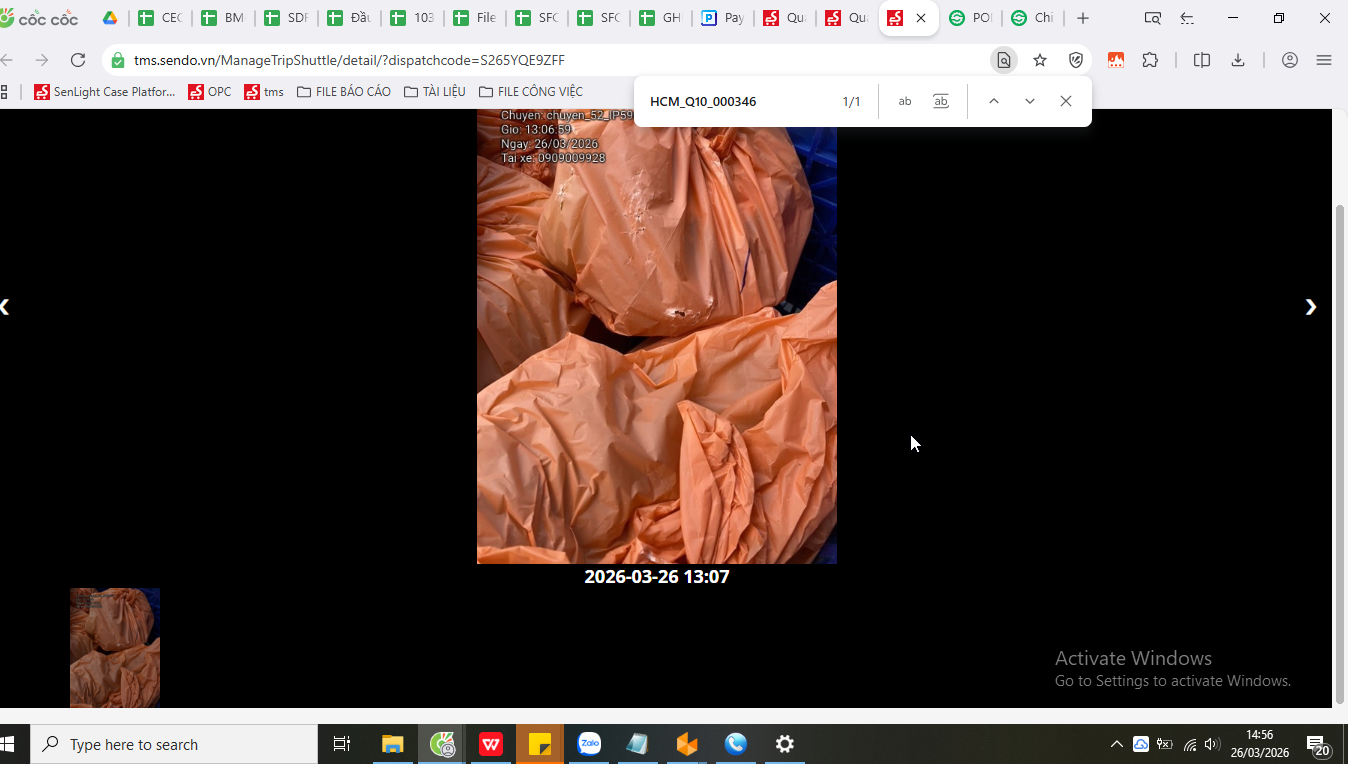1348x764 pixels.
Task: Open the tms bookmark
Action: tap(264, 91)
